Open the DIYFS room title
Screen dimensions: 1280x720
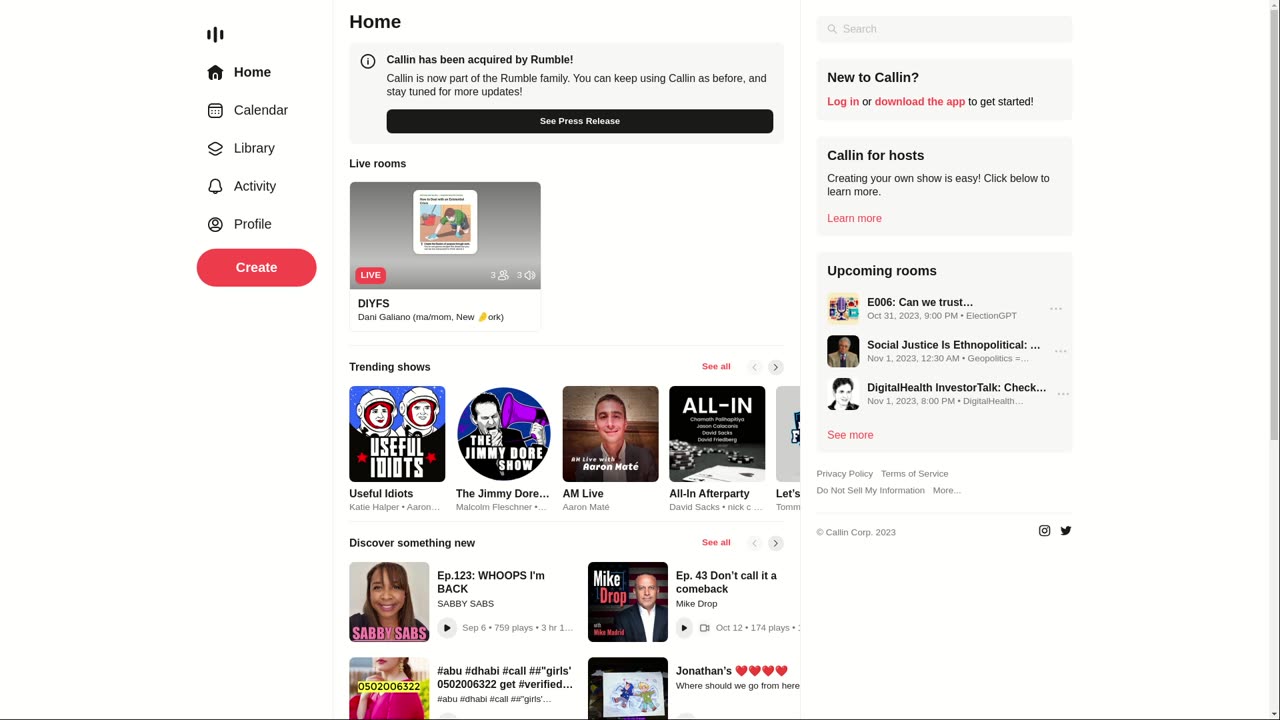point(374,304)
